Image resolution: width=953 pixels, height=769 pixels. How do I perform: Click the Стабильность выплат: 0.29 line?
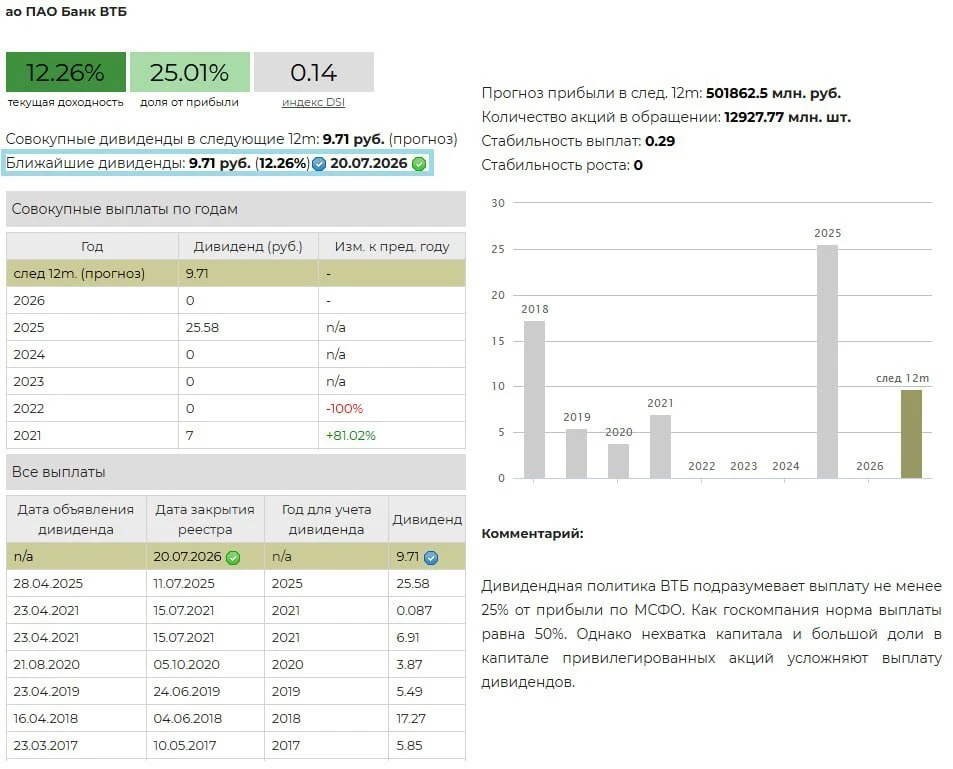pyautogui.click(x=578, y=141)
